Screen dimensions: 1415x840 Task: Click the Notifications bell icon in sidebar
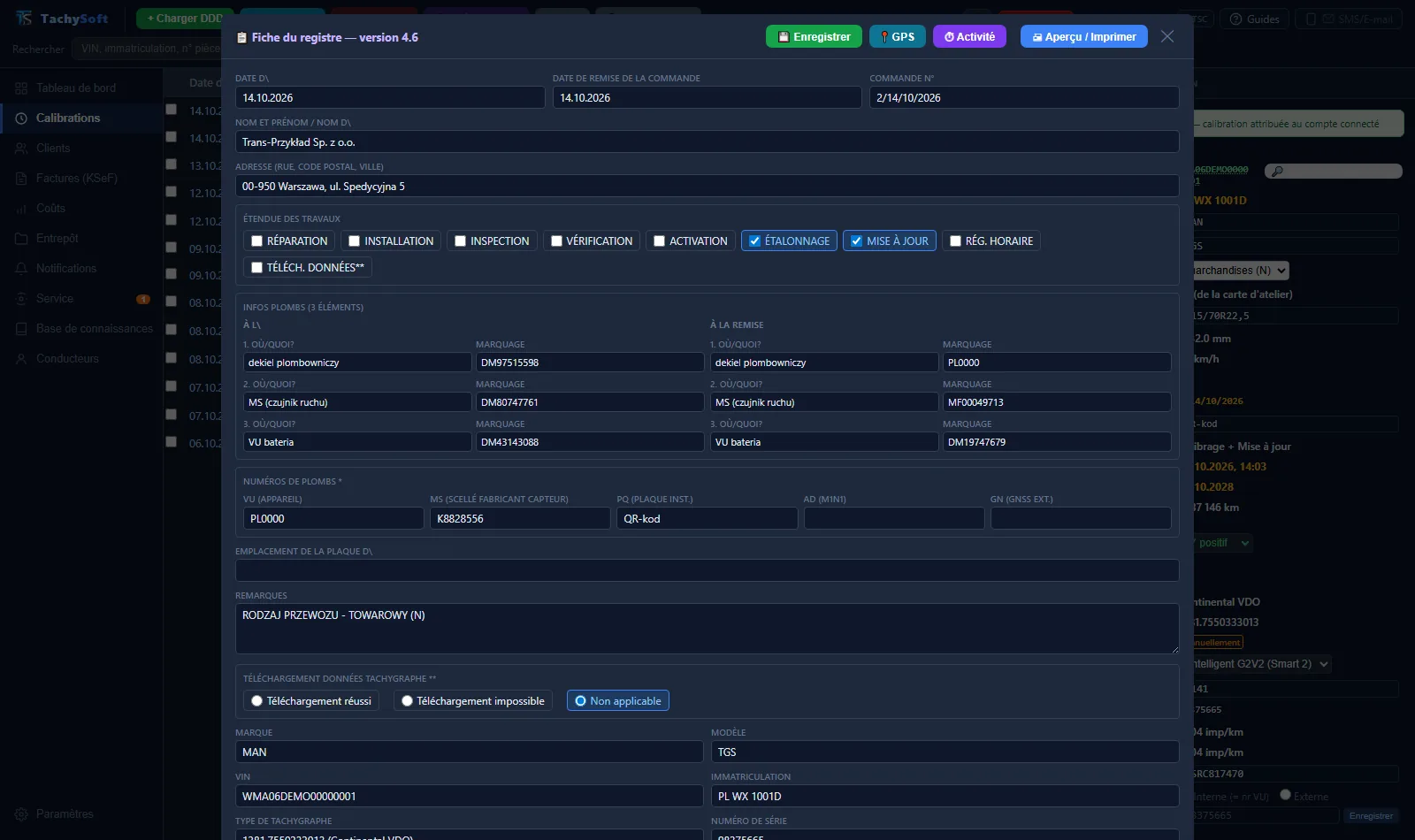(21, 269)
